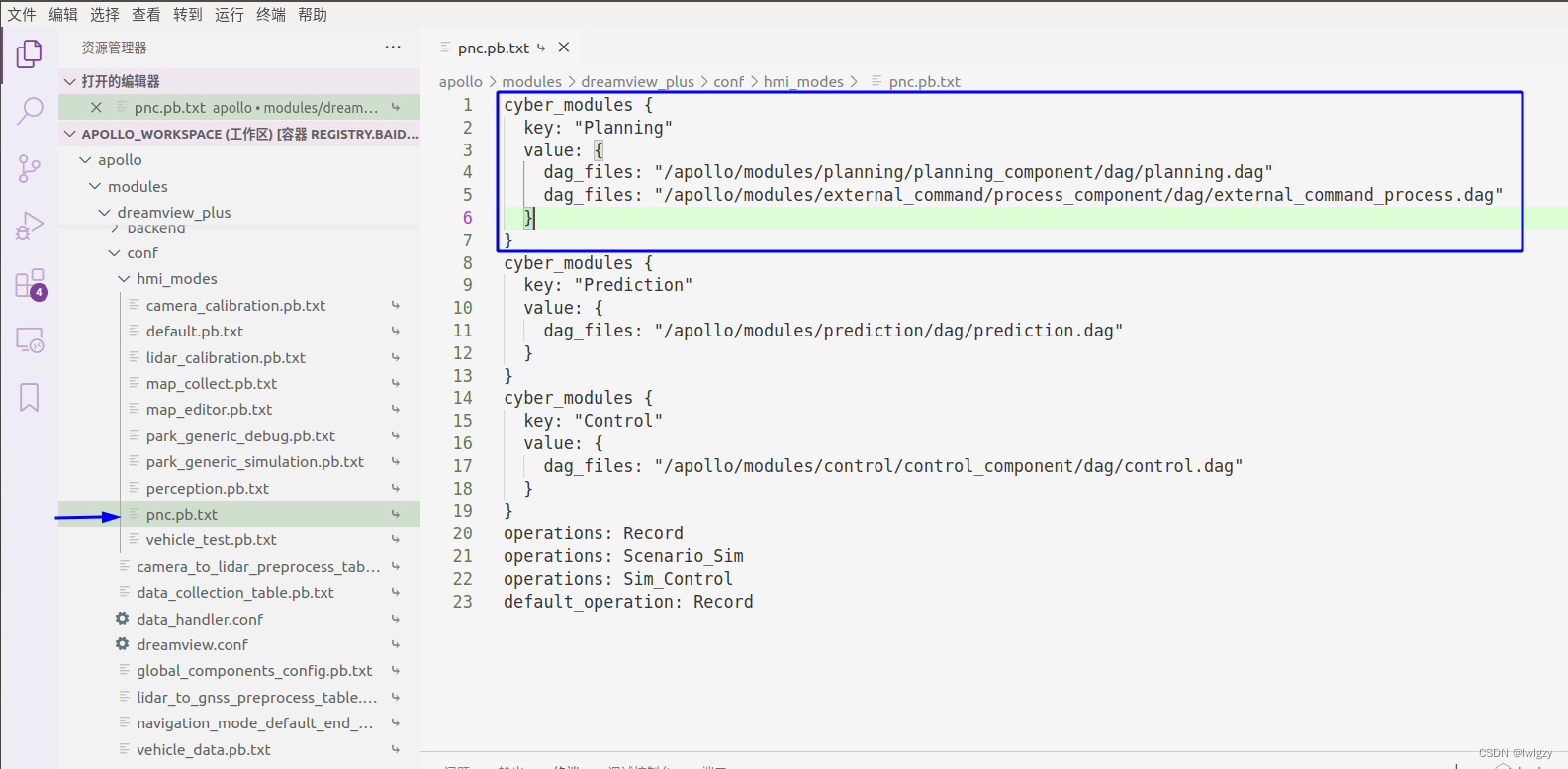Click the symlink icon in the pnc.pb.txt tab
The width and height of the screenshot is (1568, 769).
(x=541, y=48)
